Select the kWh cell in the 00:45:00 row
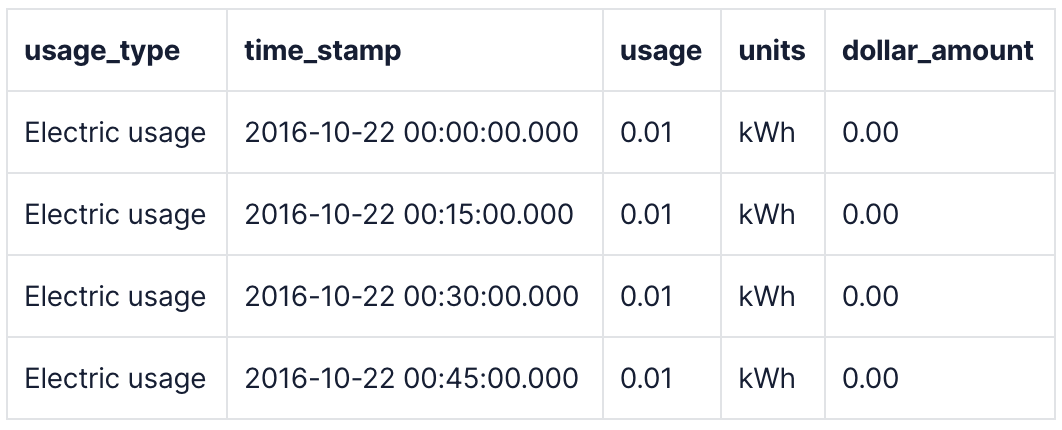The height and width of the screenshot is (430, 1062). [x=767, y=378]
